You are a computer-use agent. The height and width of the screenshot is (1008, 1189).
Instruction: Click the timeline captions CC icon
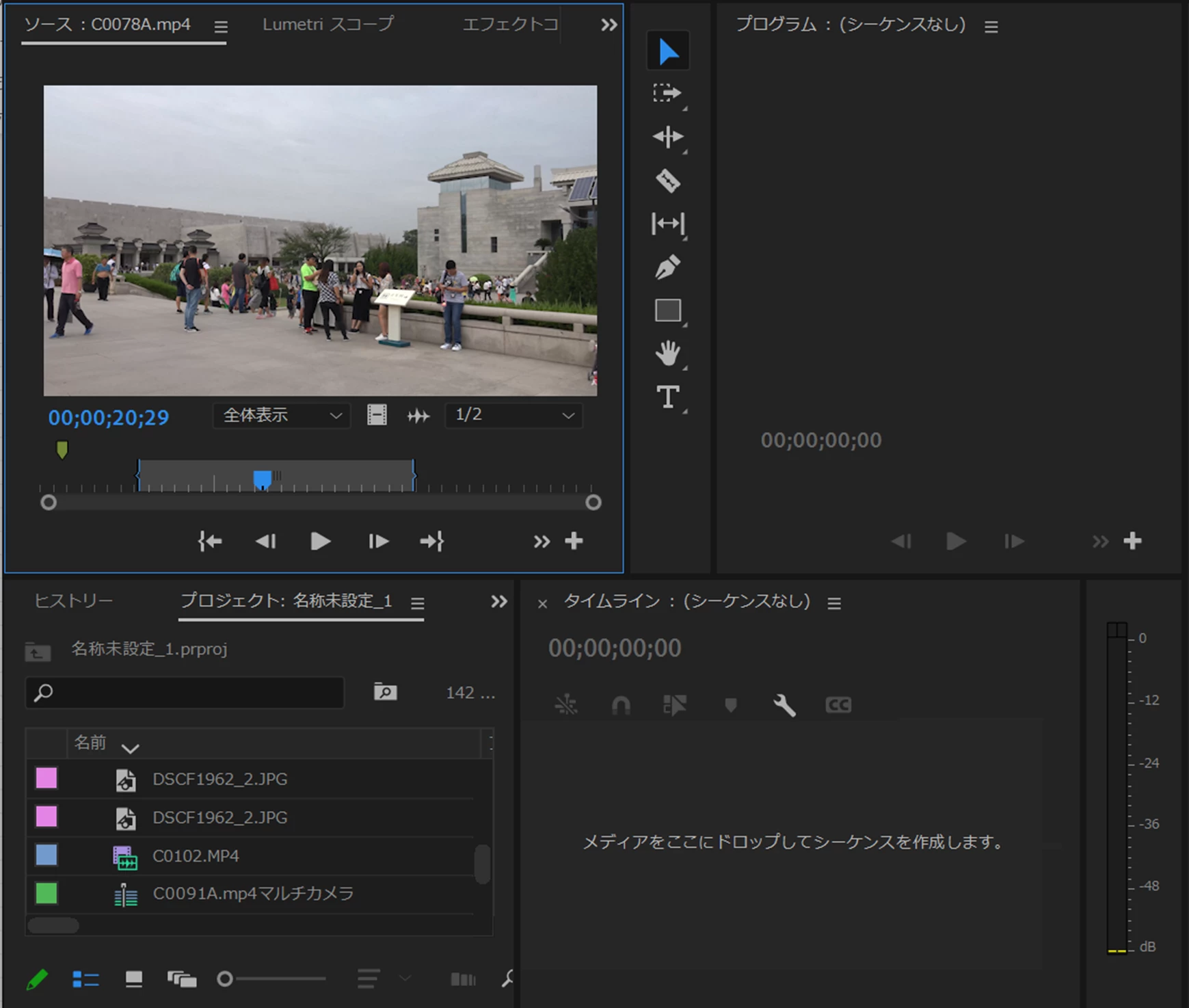point(838,705)
